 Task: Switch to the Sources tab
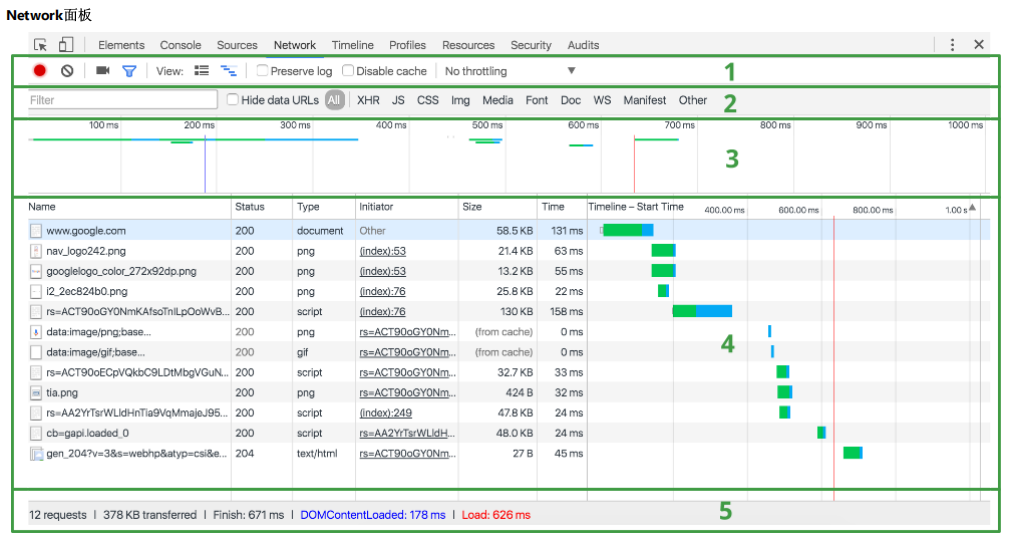click(x=237, y=45)
